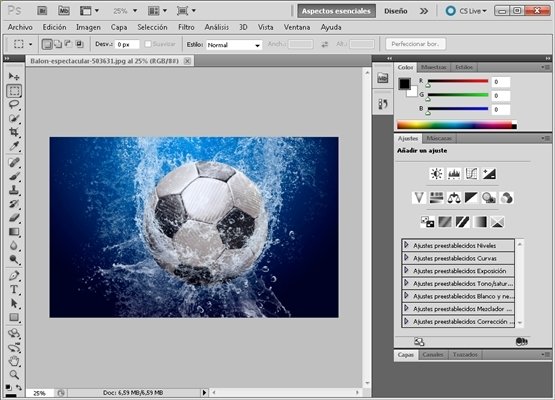The height and width of the screenshot is (400, 555).
Task: Switch to the Diseño workspace
Action: coord(396,11)
